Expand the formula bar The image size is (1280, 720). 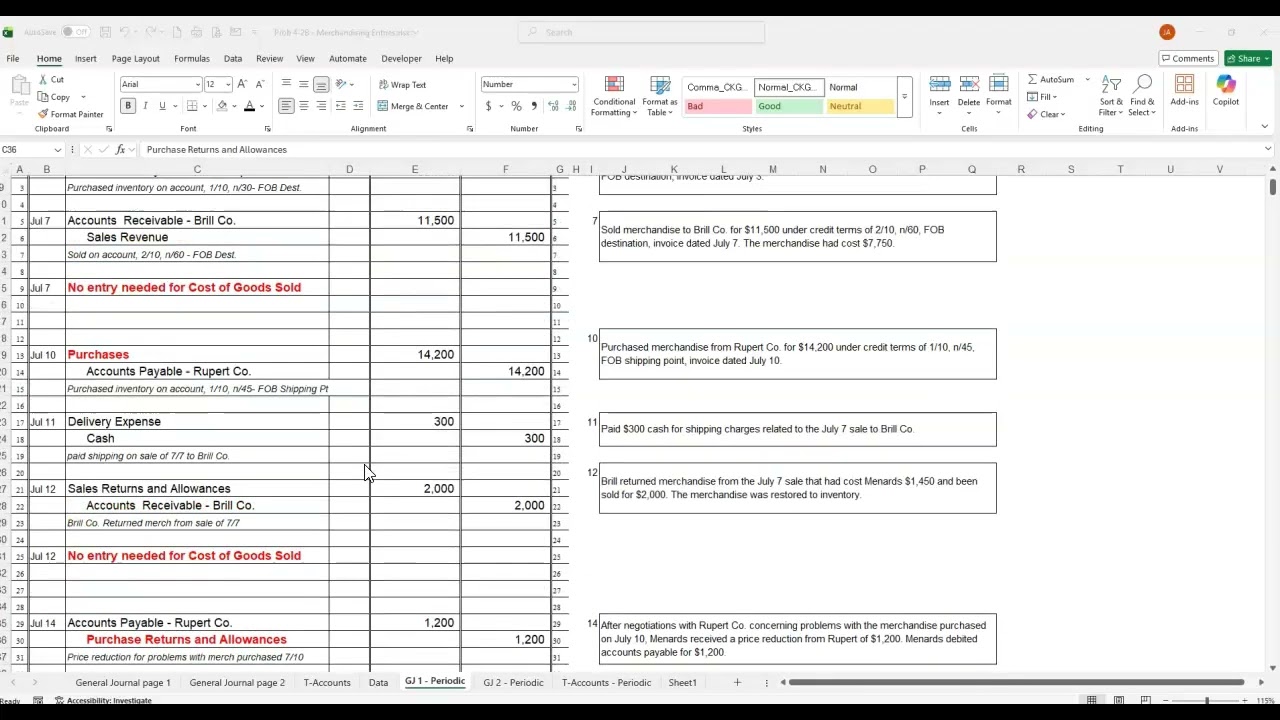click(x=1267, y=149)
